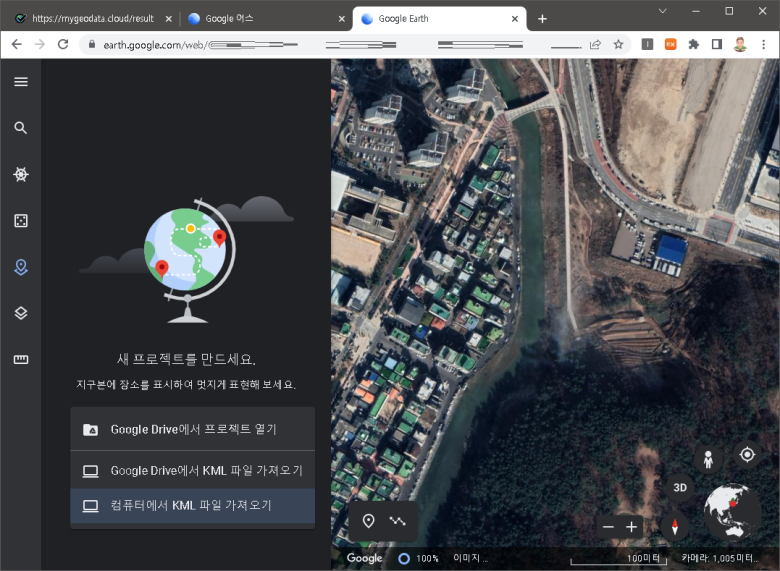Viewport: 780px width, 571px height.
Task: Open the Chrome profile avatar
Action: point(740,44)
